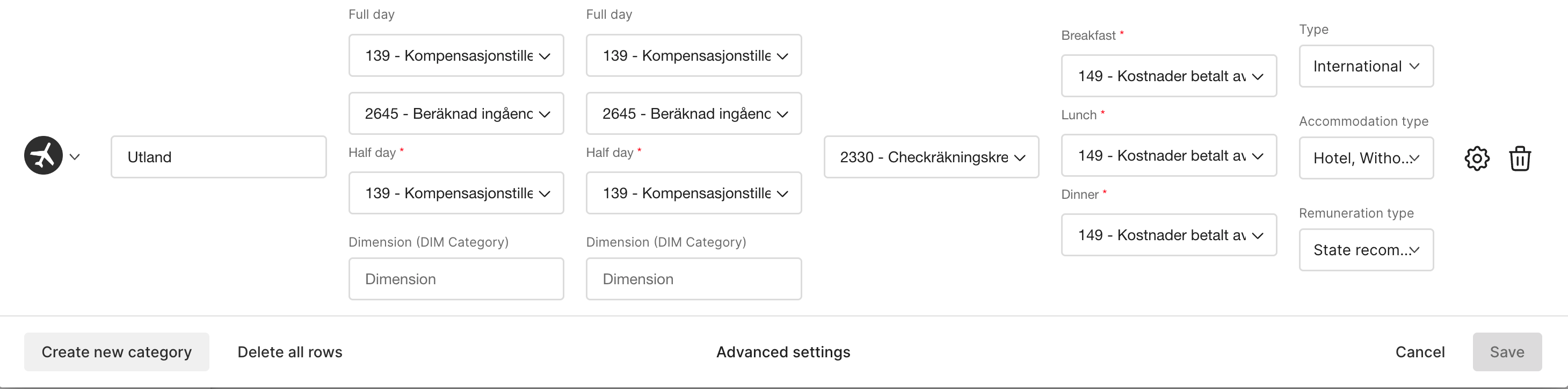The width and height of the screenshot is (1568, 389).
Task: Open the gear settings for Utland row
Action: tap(1476, 159)
